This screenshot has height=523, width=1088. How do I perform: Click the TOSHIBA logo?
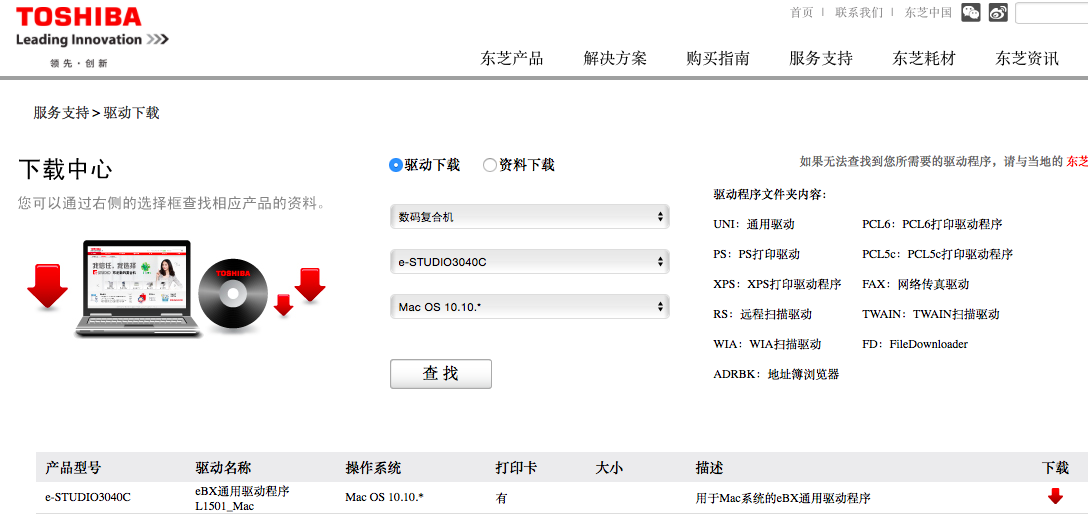(78, 17)
